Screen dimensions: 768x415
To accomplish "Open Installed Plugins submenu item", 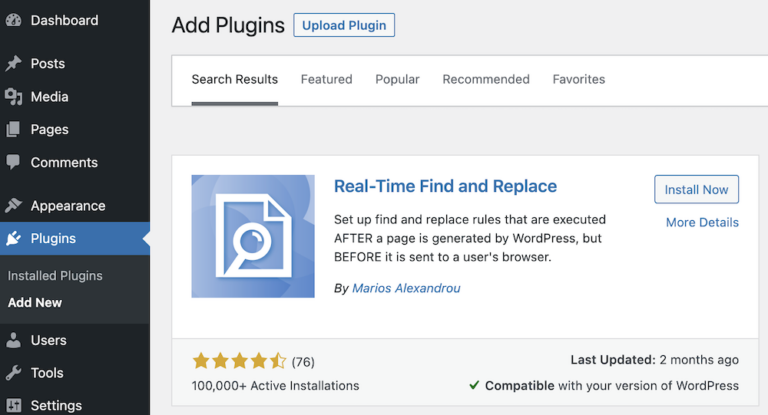I will point(55,275).
